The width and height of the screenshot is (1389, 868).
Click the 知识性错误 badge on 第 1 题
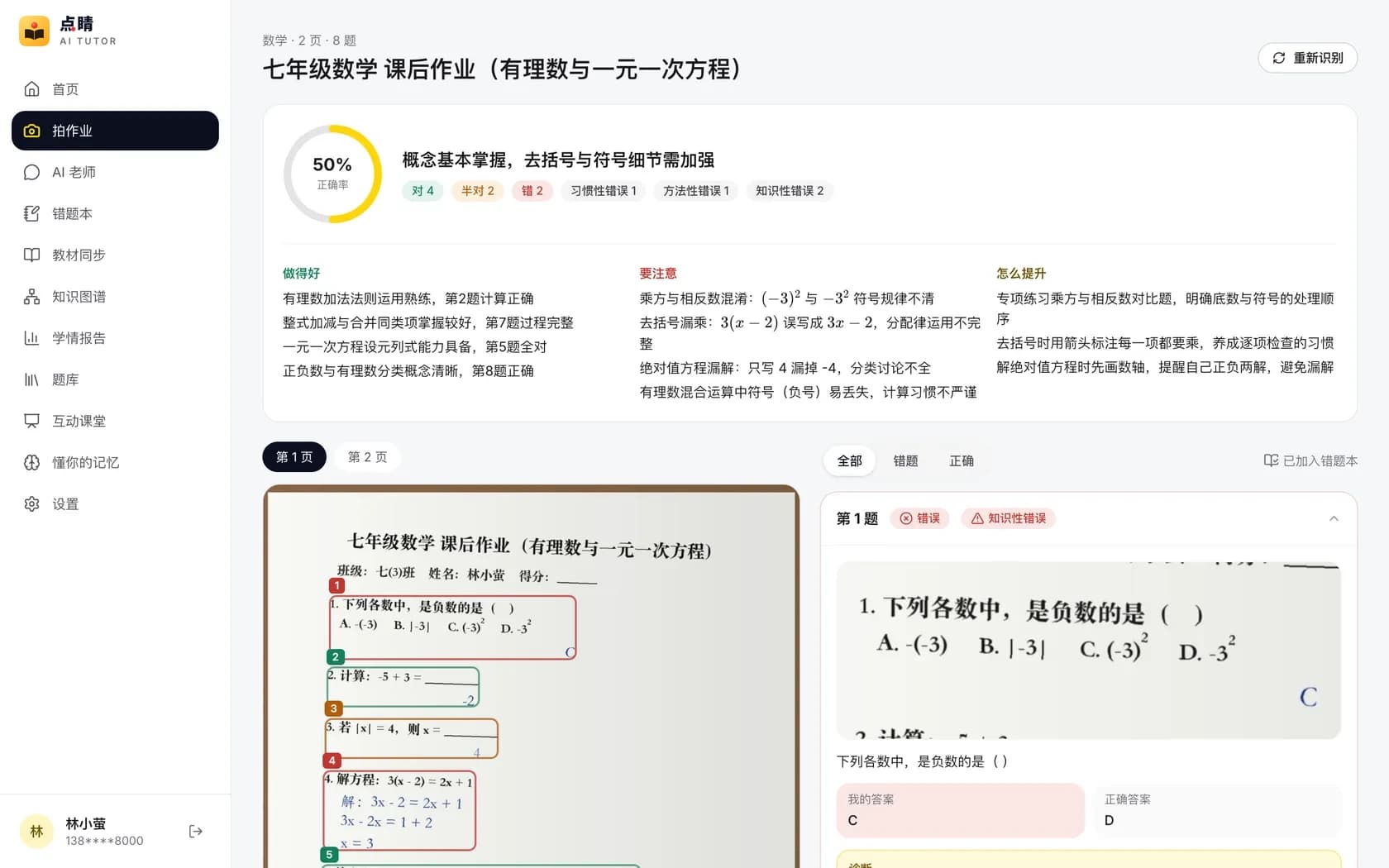pos(1008,518)
